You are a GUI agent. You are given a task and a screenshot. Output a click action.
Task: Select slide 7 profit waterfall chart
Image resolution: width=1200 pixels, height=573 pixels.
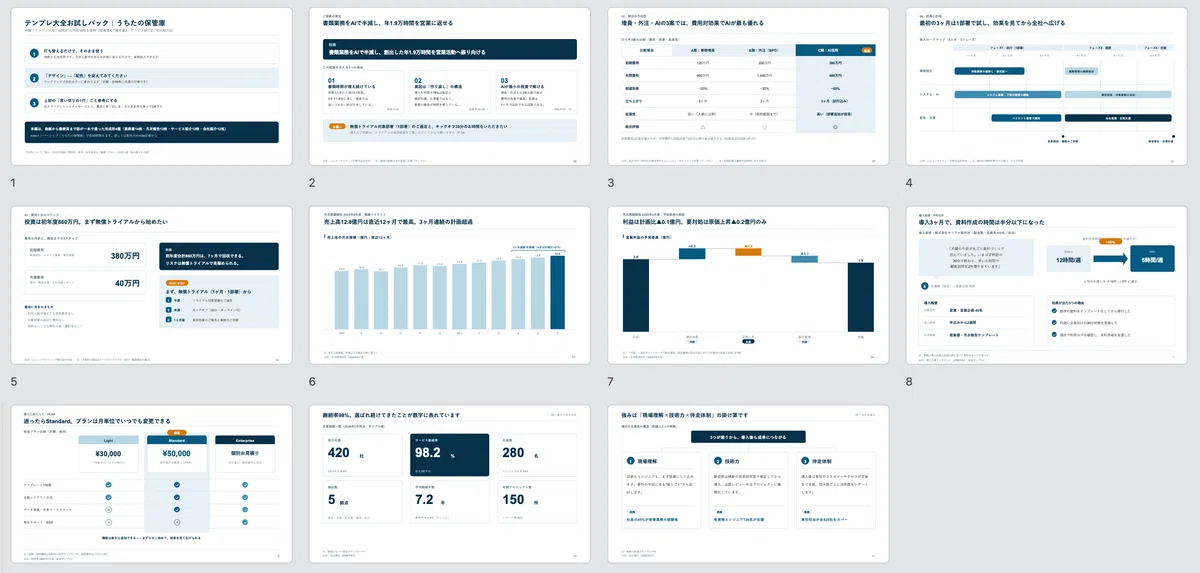pos(748,285)
